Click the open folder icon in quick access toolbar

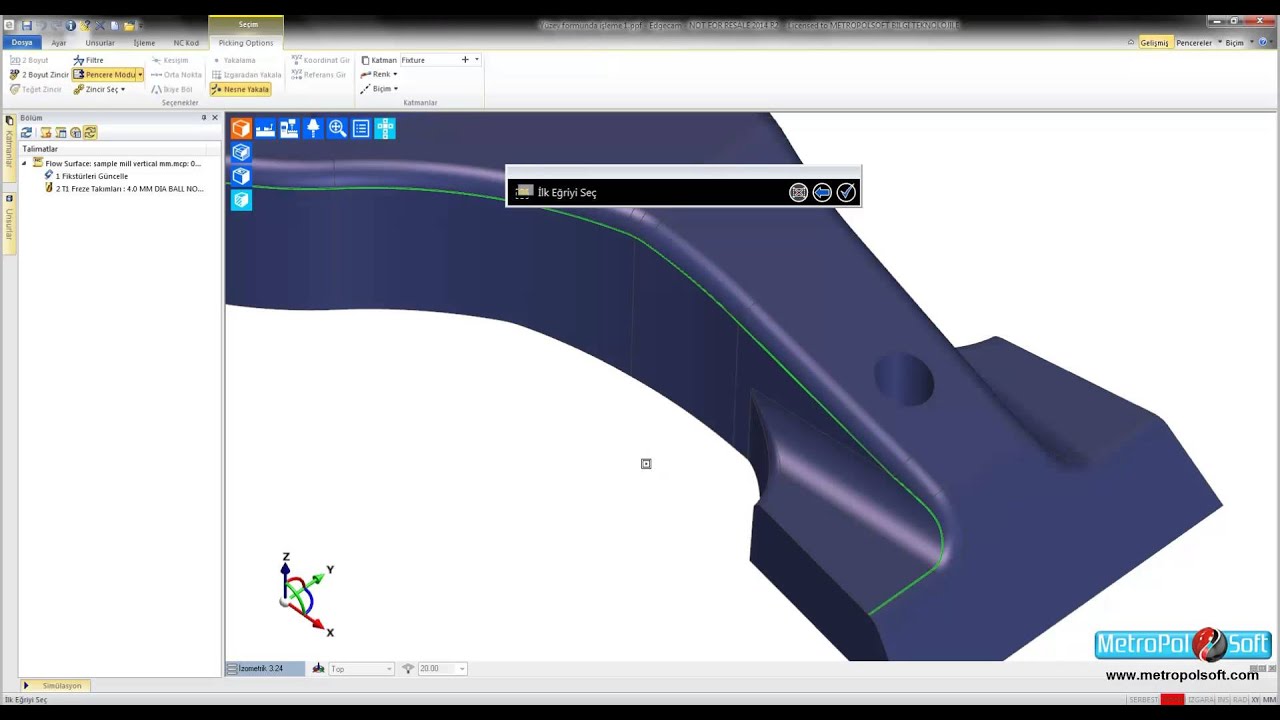point(129,25)
